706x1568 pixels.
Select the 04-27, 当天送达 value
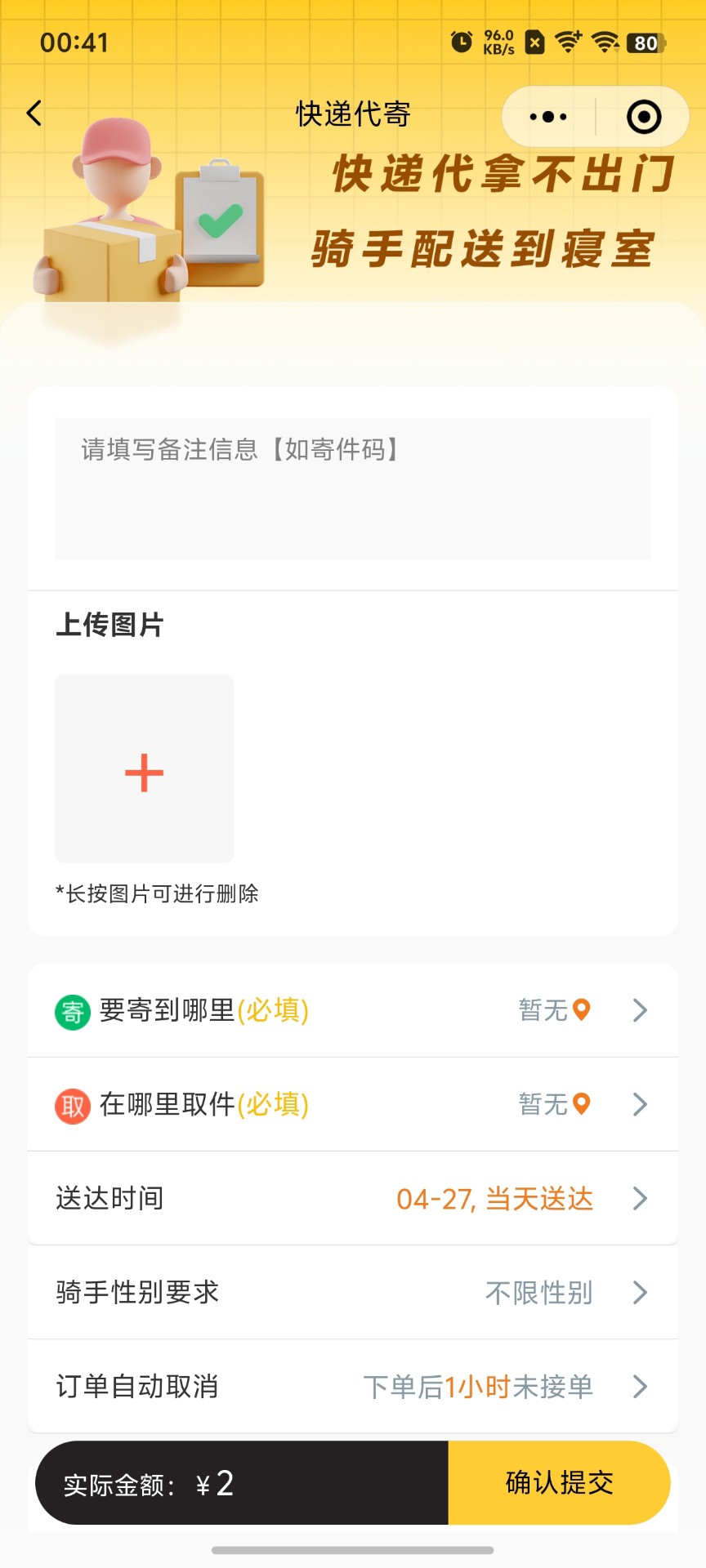pyautogui.click(x=494, y=1199)
